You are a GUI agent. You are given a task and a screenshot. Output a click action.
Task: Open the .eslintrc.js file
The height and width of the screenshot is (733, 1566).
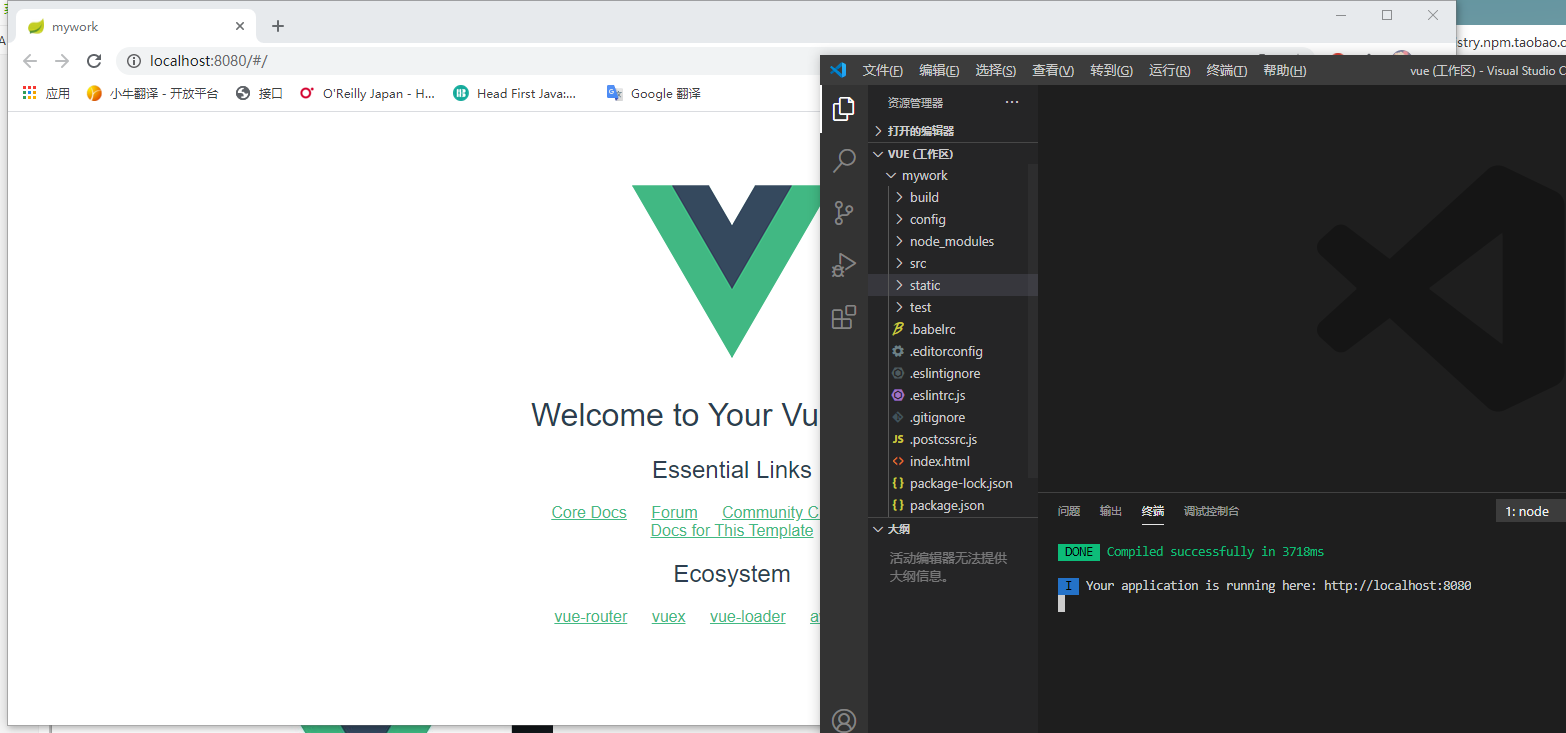point(953,395)
